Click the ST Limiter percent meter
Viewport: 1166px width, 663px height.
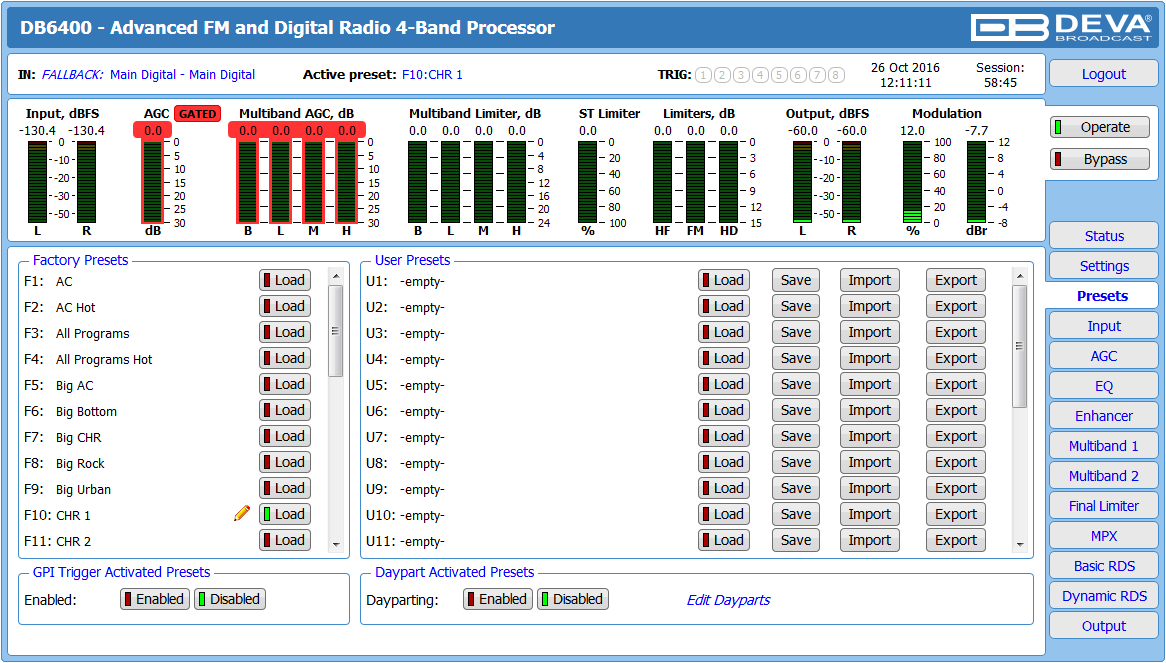coord(587,182)
